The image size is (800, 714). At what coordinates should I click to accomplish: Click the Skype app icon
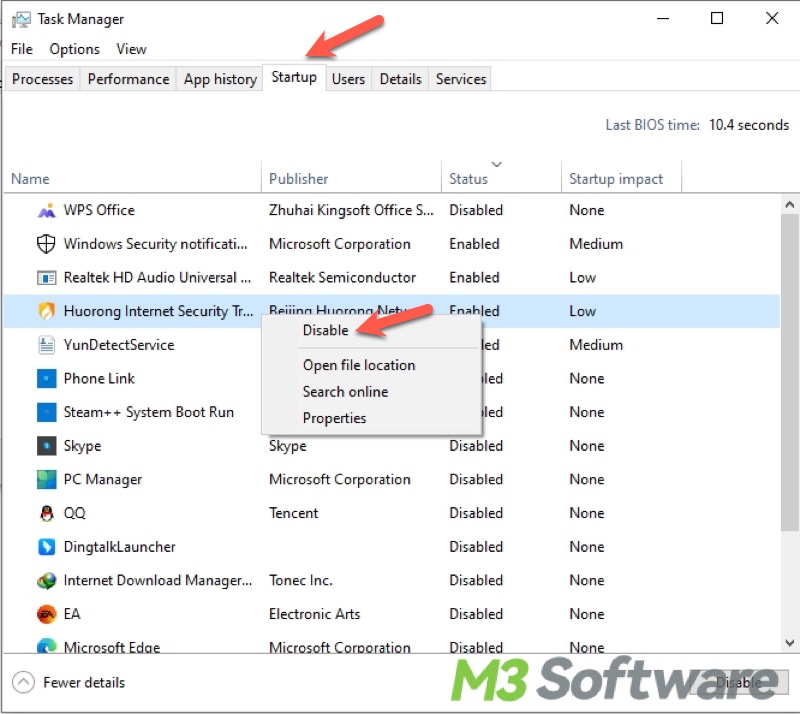[x=46, y=446]
